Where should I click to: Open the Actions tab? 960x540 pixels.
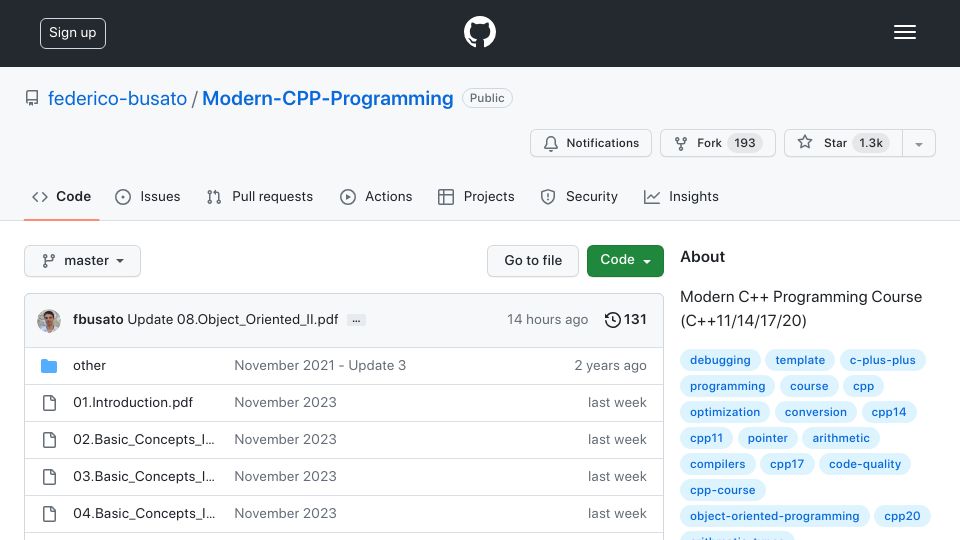point(376,197)
